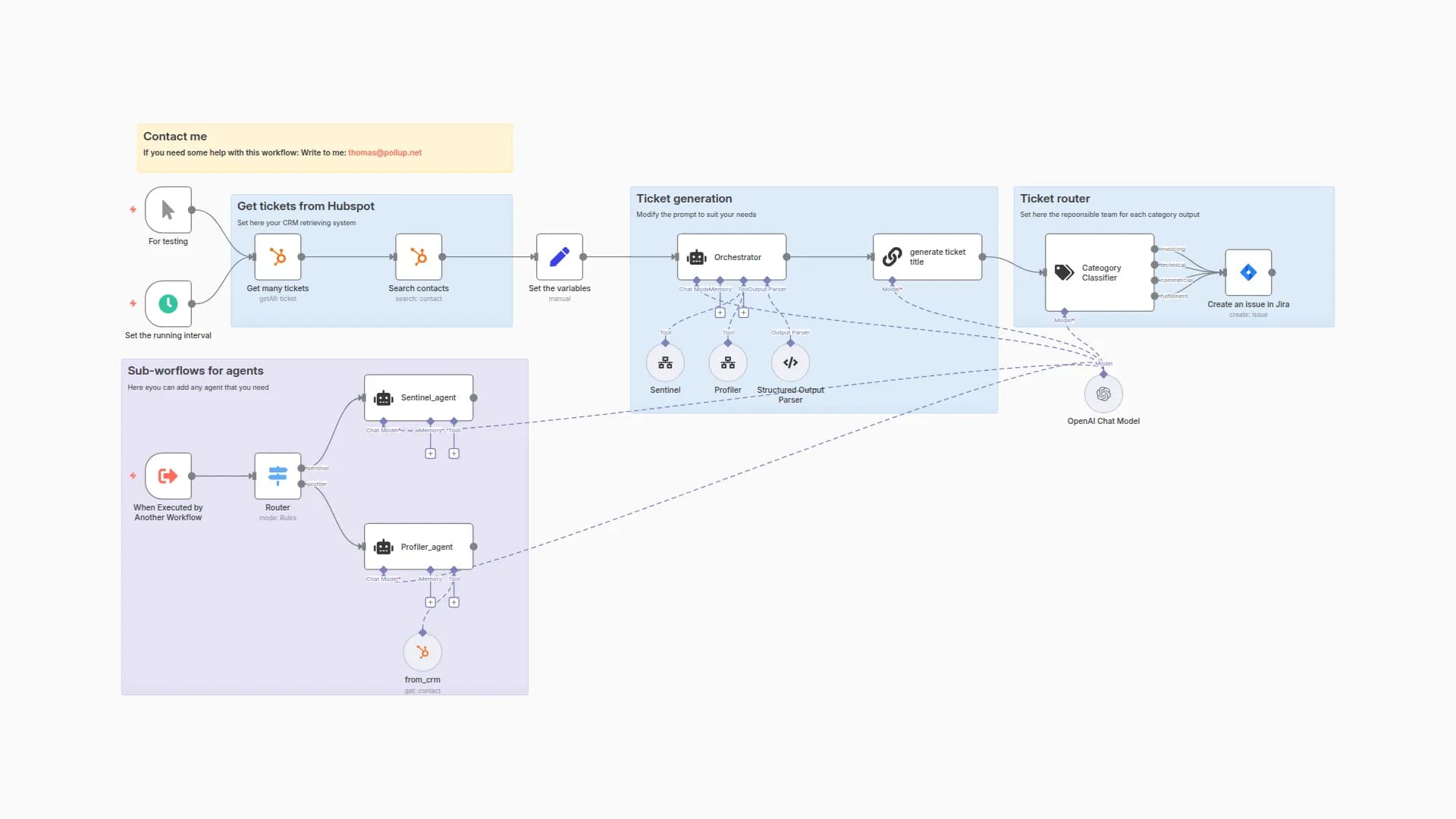This screenshot has height=819, width=1456.
Task: Open the Sentinel tool sub-node
Action: coord(665,362)
